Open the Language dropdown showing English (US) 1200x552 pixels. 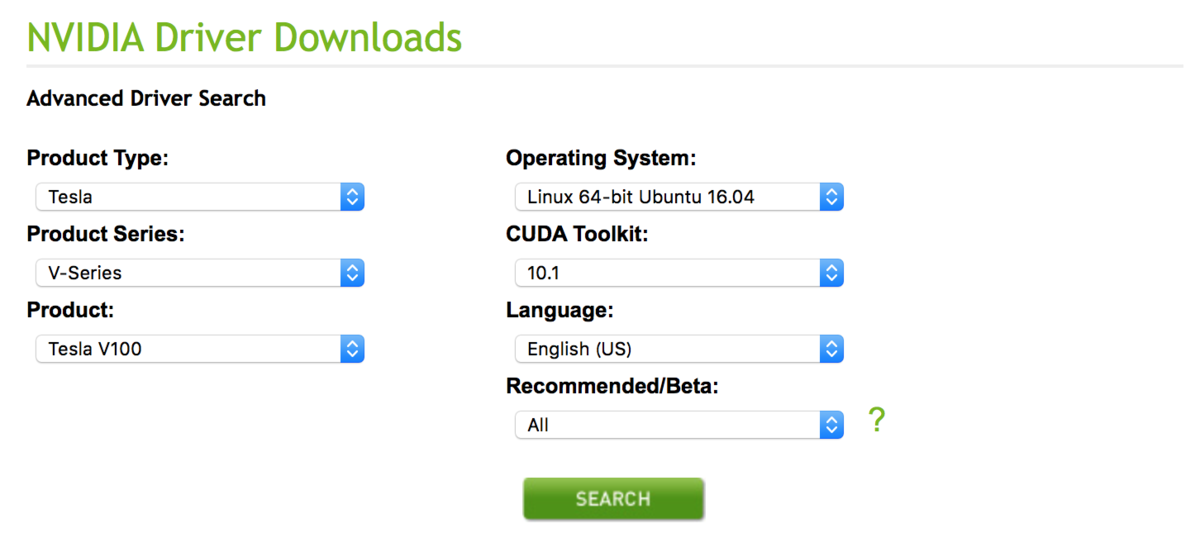[x=680, y=349]
